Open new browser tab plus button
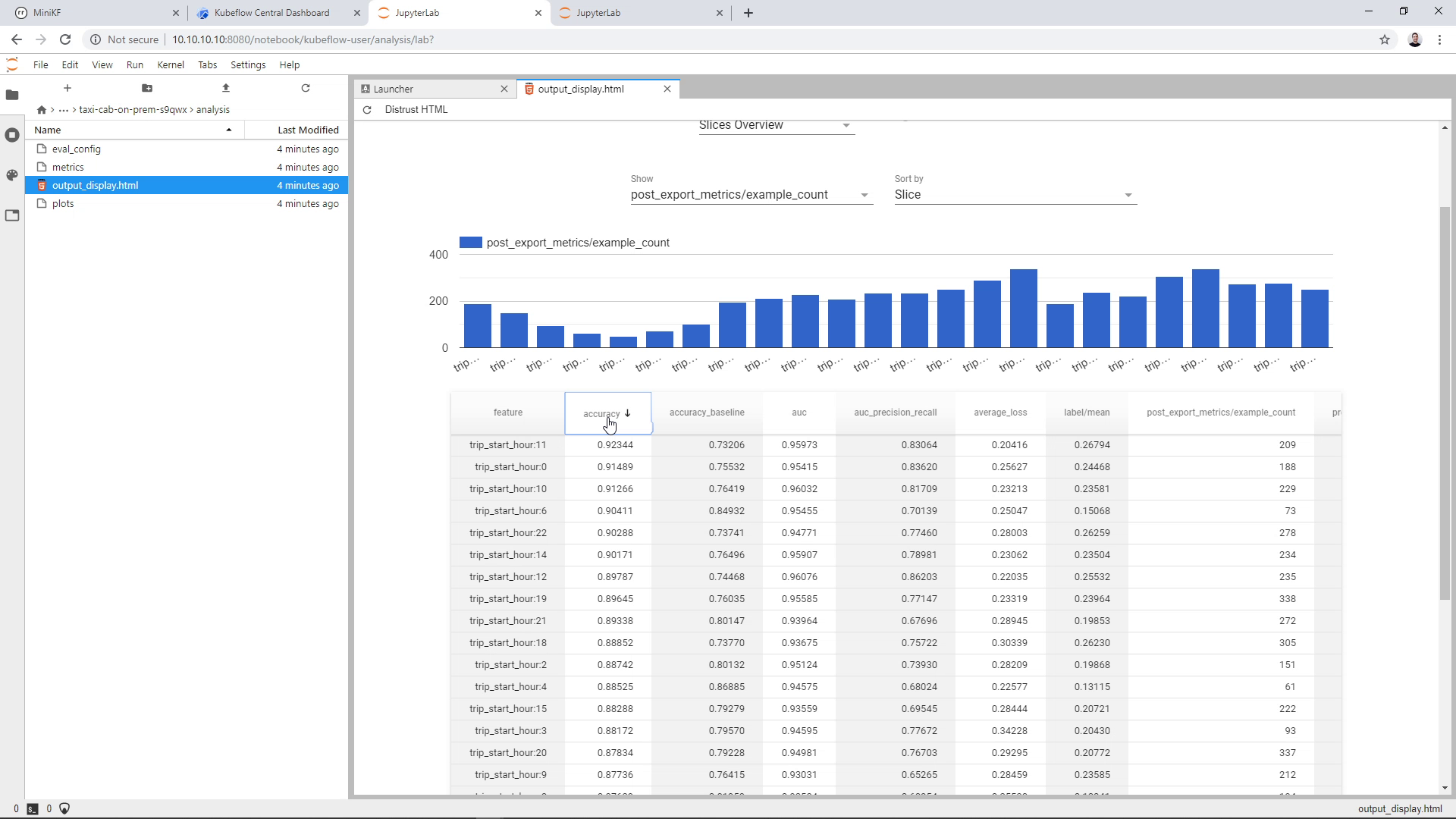Viewport: 1456px width, 819px height. click(748, 13)
